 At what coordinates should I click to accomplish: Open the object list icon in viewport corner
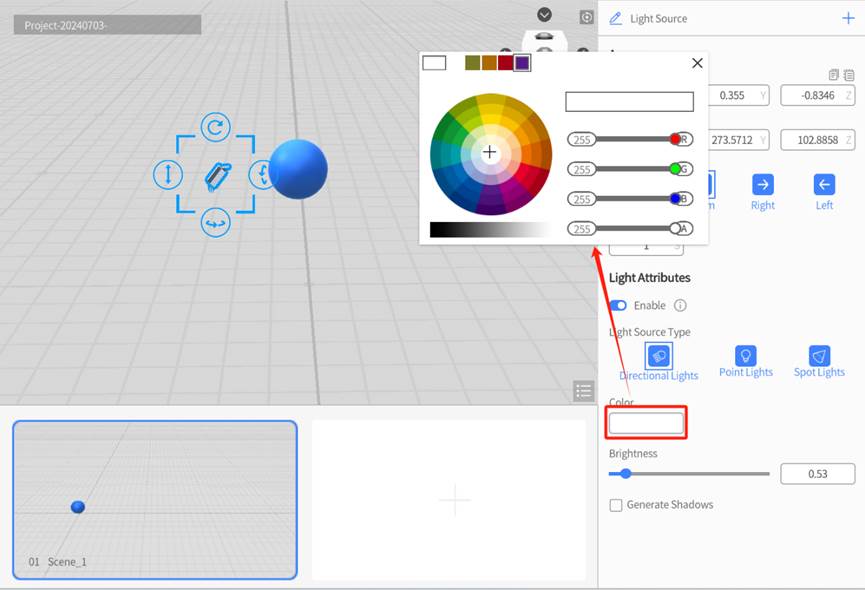coord(584,391)
